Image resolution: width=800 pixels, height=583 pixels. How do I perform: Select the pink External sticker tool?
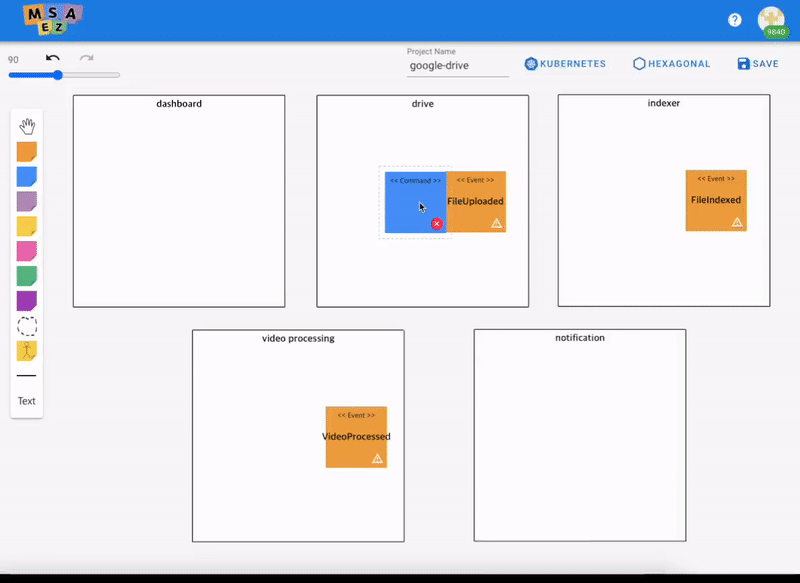click(x=27, y=251)
